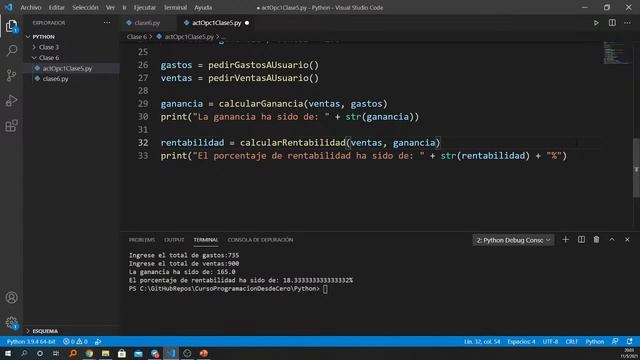640x360 pixels.
Task: Open the Accounts menu icon
Action: coord(11,298)
